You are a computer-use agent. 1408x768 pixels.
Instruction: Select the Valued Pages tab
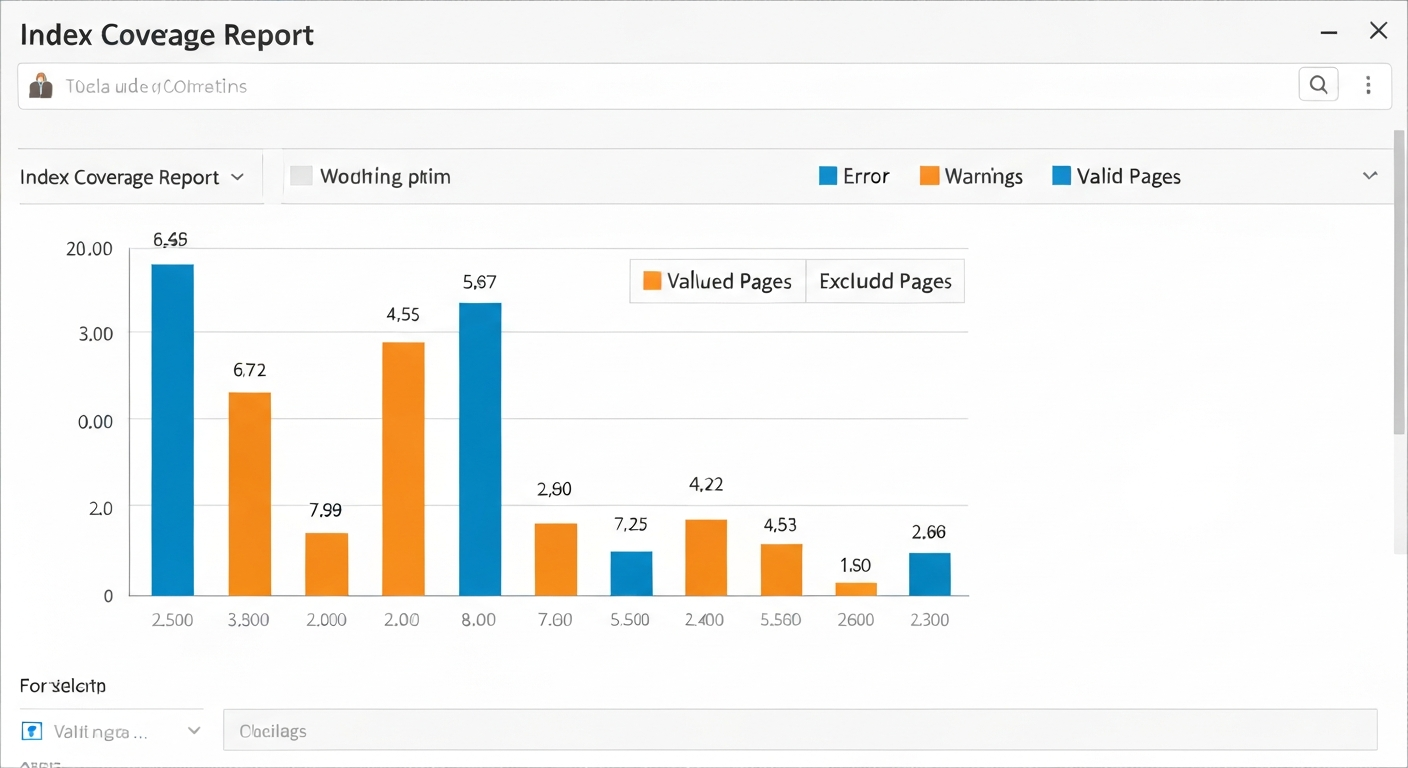[717, 281]
